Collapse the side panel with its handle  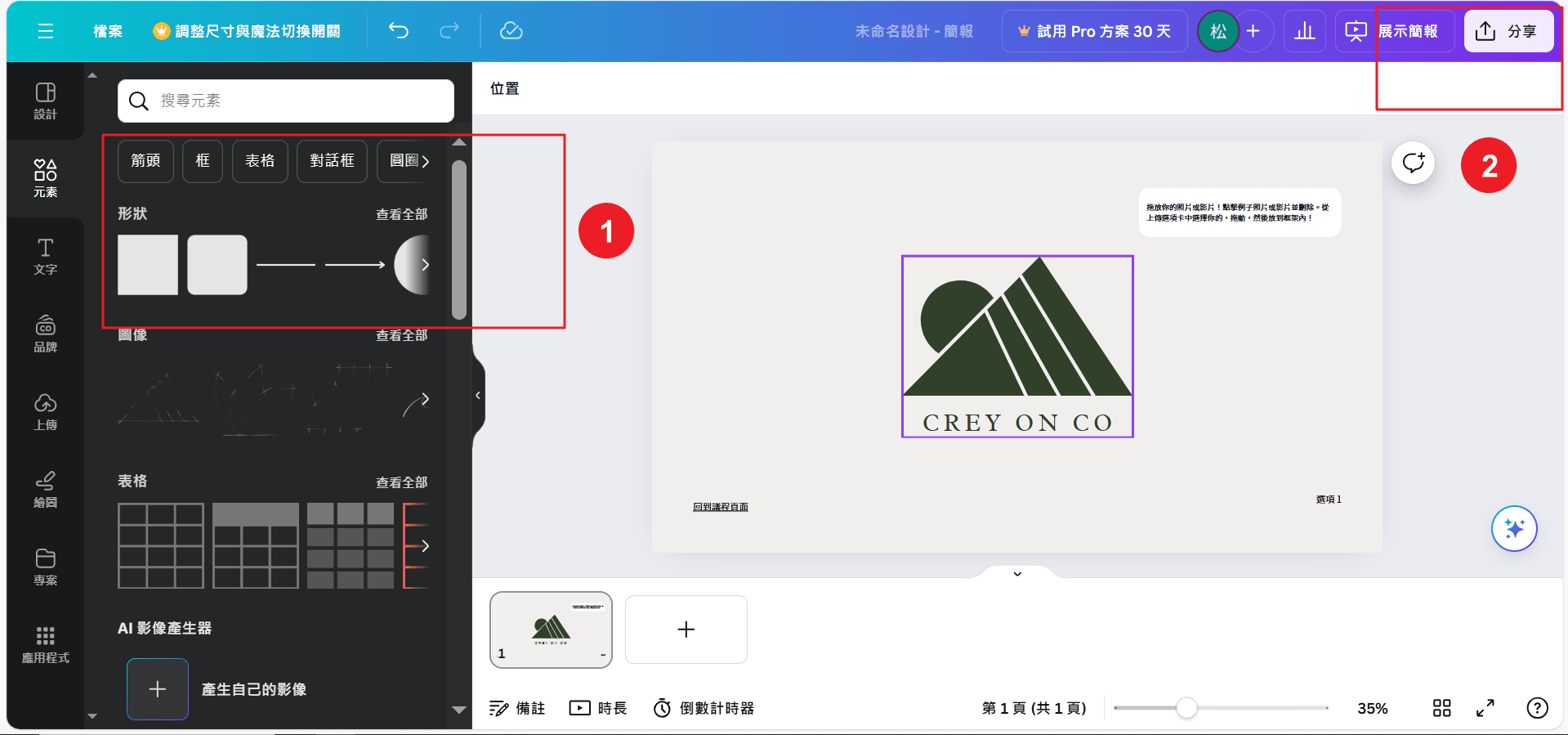click(x=478, y=396)
